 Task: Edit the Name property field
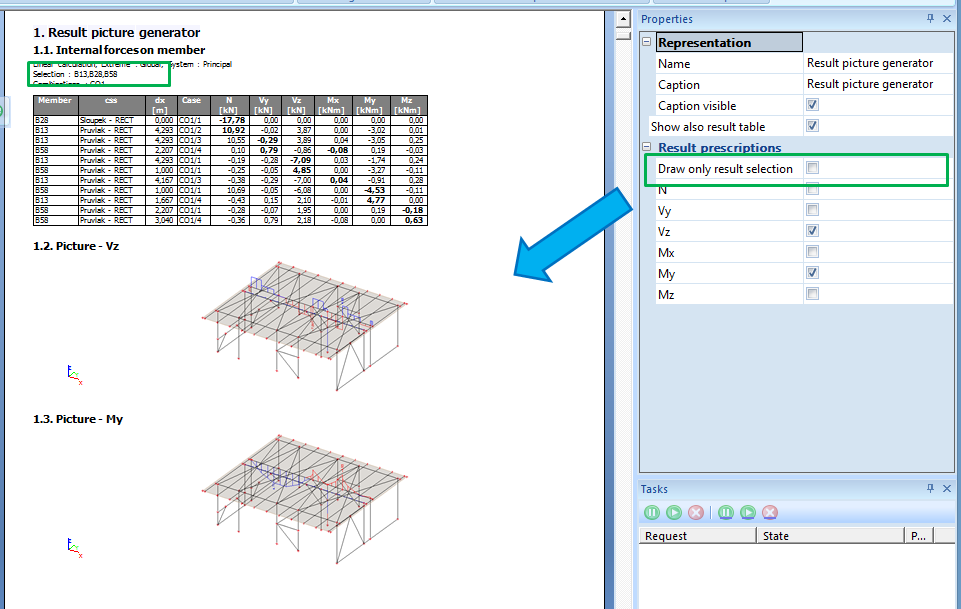pos(870,63)
